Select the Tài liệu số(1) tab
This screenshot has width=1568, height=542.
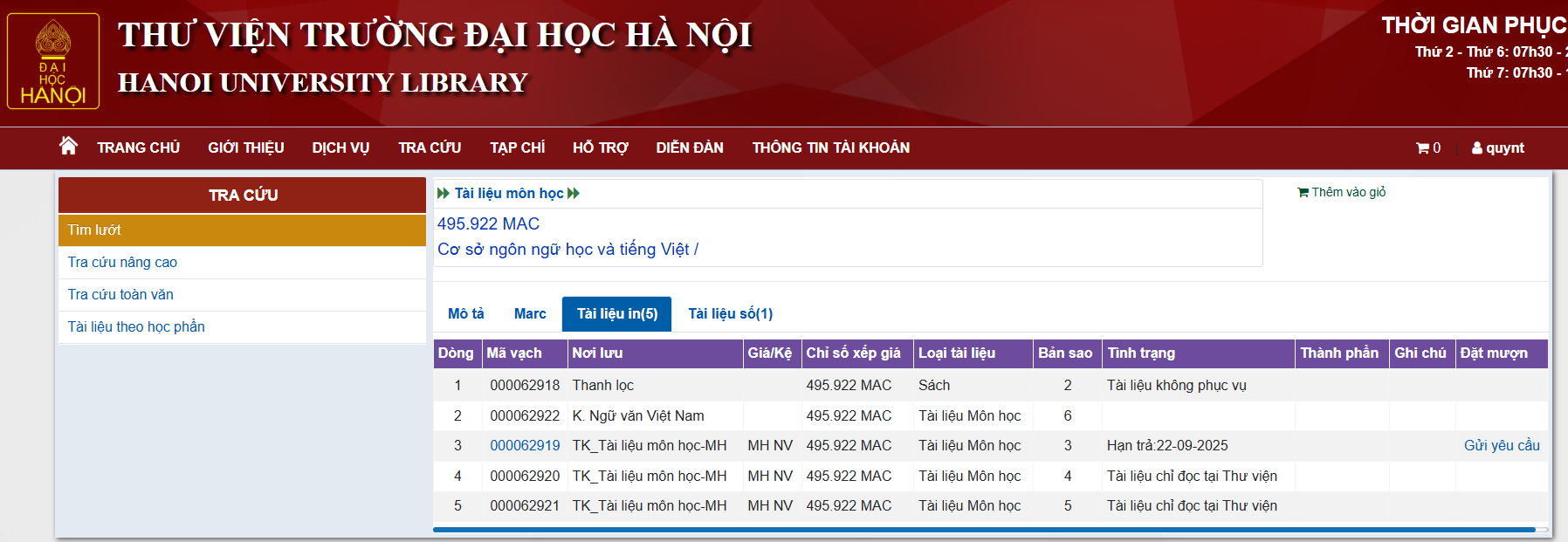(730, 313)
